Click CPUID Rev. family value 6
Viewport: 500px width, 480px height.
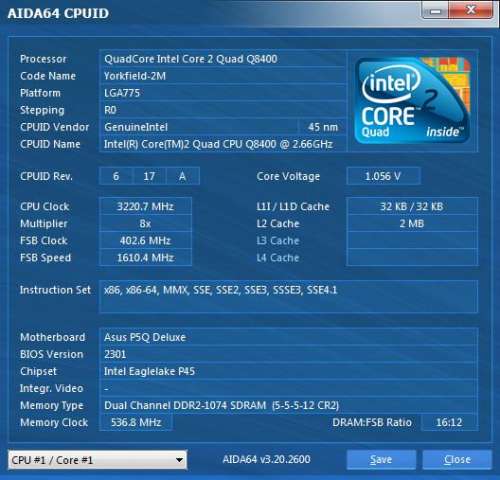(x=116, y=176)
